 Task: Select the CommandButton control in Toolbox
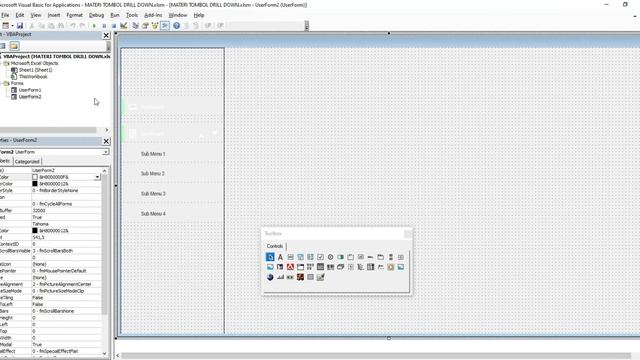361,257
